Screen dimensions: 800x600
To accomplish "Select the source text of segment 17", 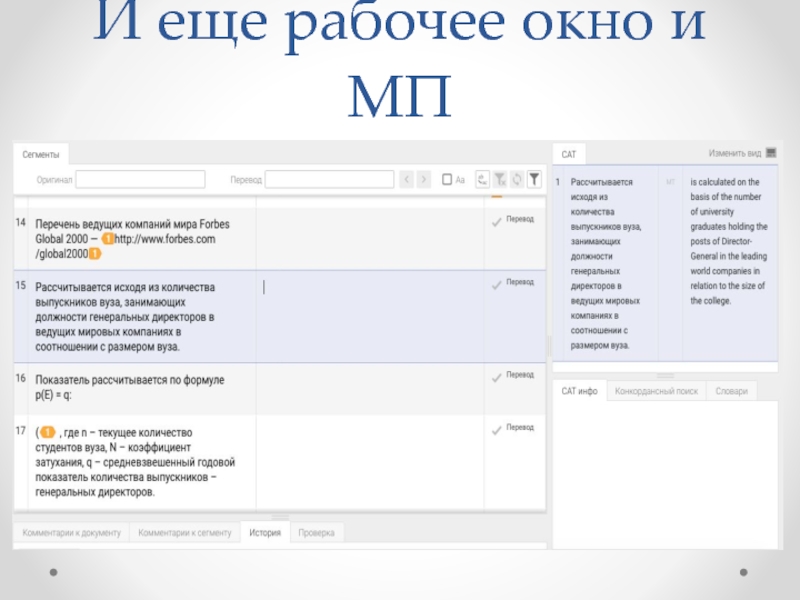I will (x=135, y=462).
